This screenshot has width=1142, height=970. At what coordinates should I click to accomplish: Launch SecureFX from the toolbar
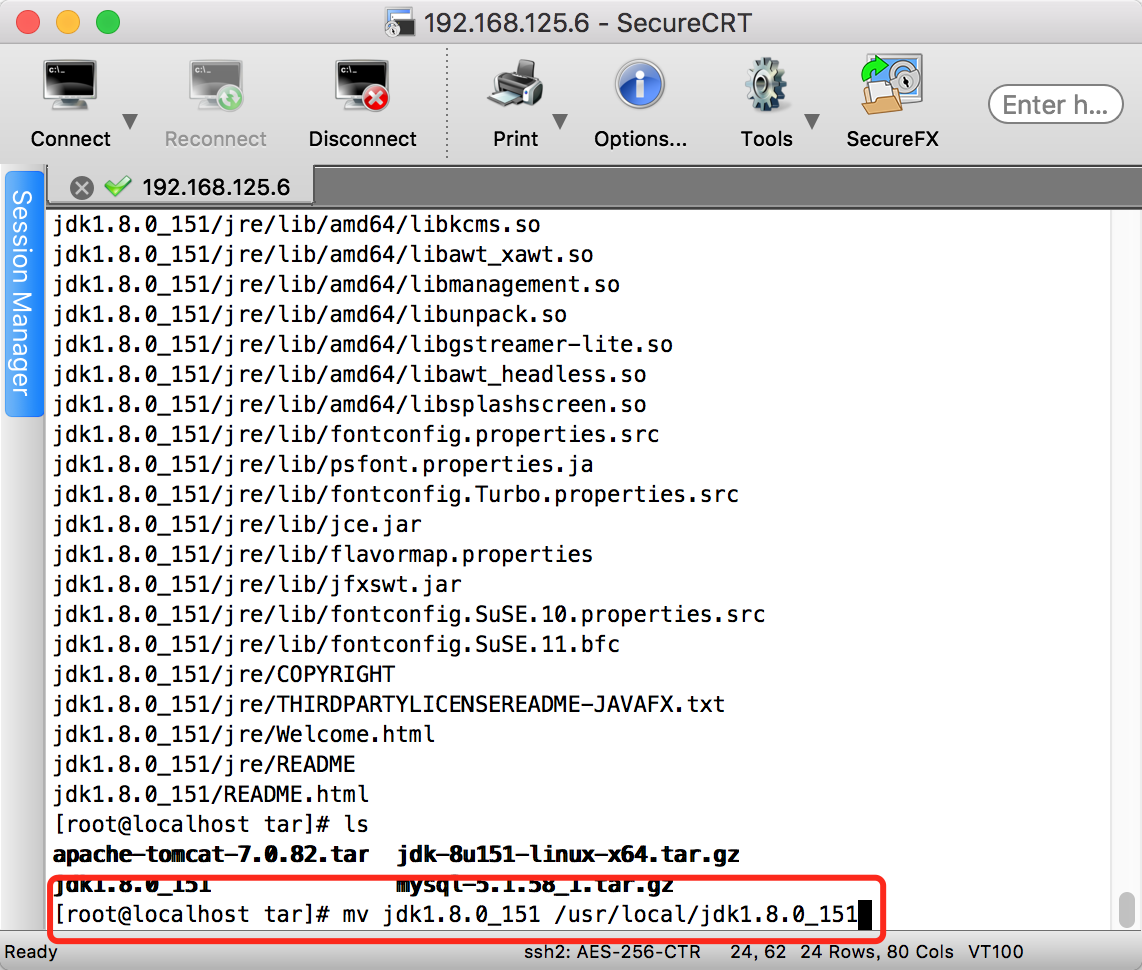[891, 84]
